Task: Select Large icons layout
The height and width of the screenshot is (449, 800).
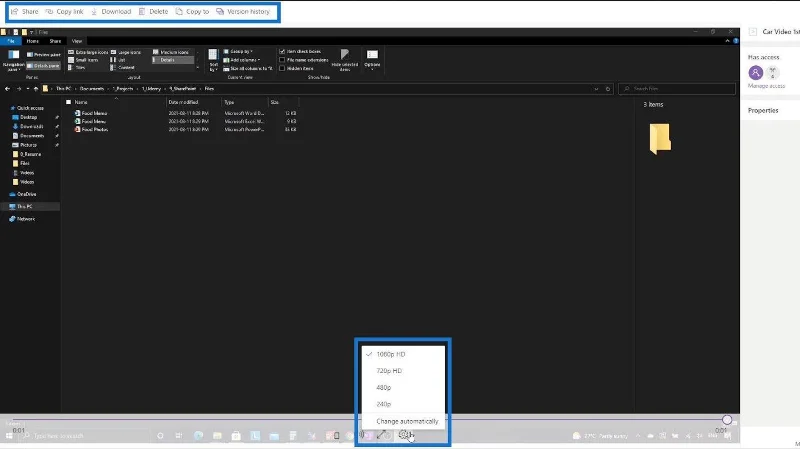Action: pos(126,52)
